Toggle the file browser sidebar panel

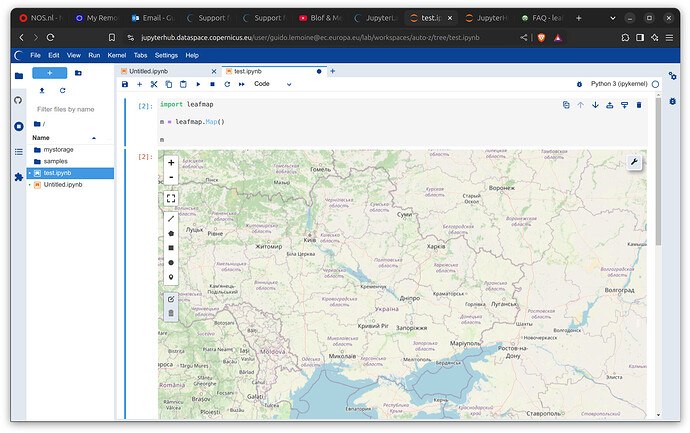(x=18, y=75)
